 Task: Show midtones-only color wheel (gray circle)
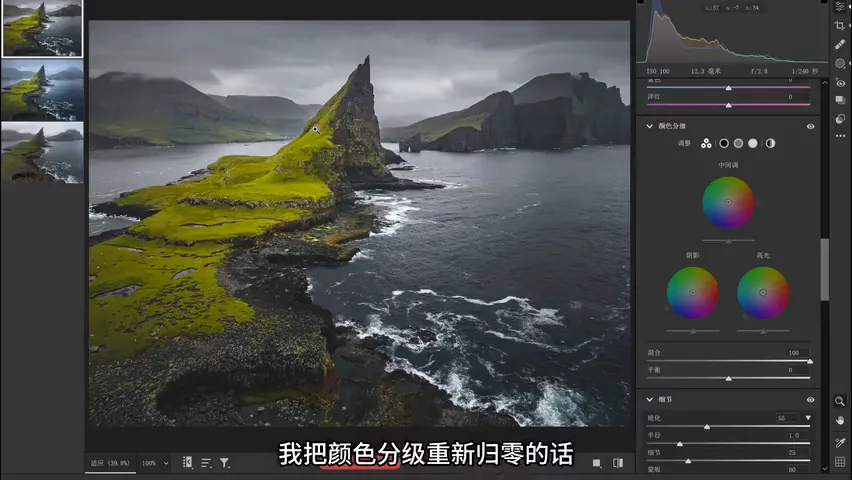(738, 144)
